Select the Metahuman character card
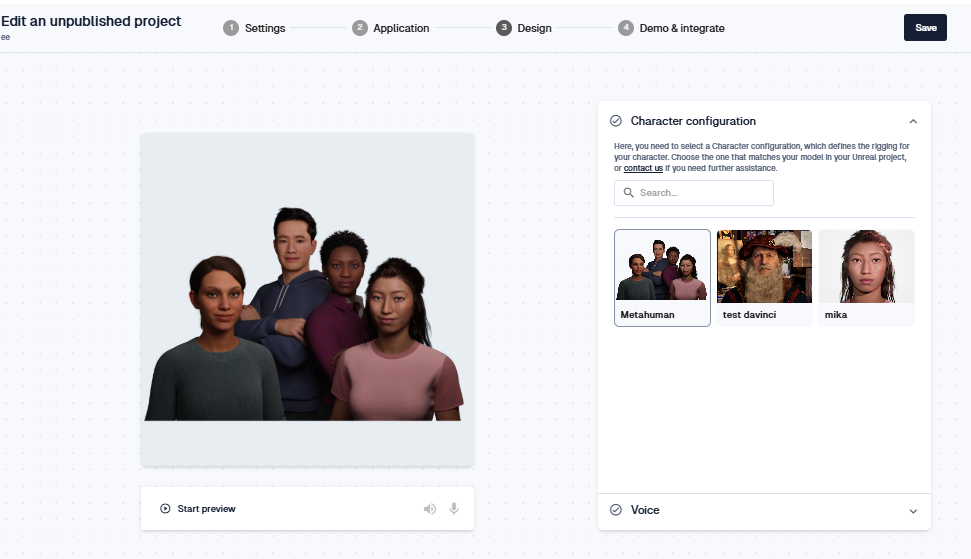Viewport: 971px width, 559px height. [x=662, y=278]
